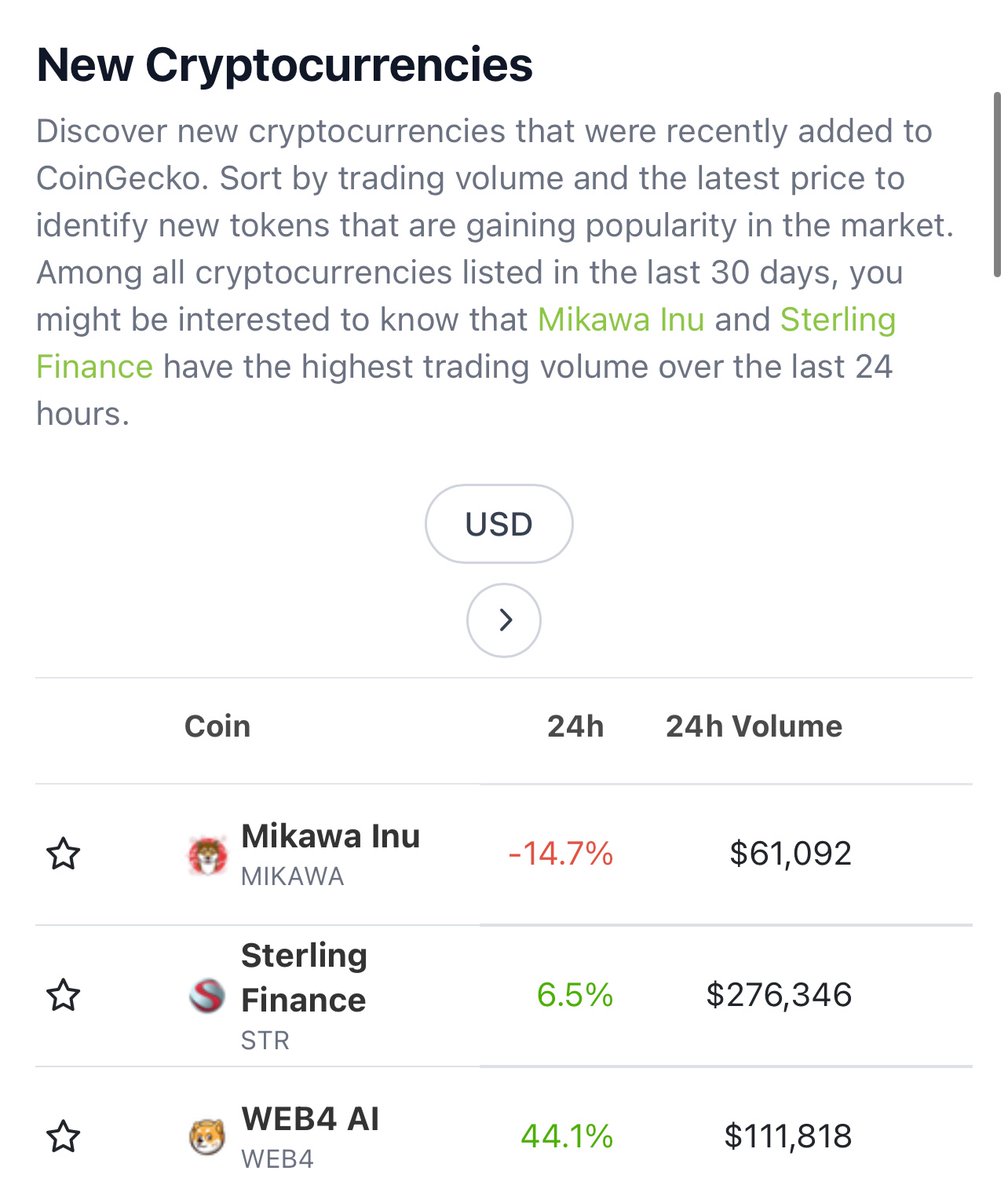Click the Sterling Finance coin logo

(208, 996)
